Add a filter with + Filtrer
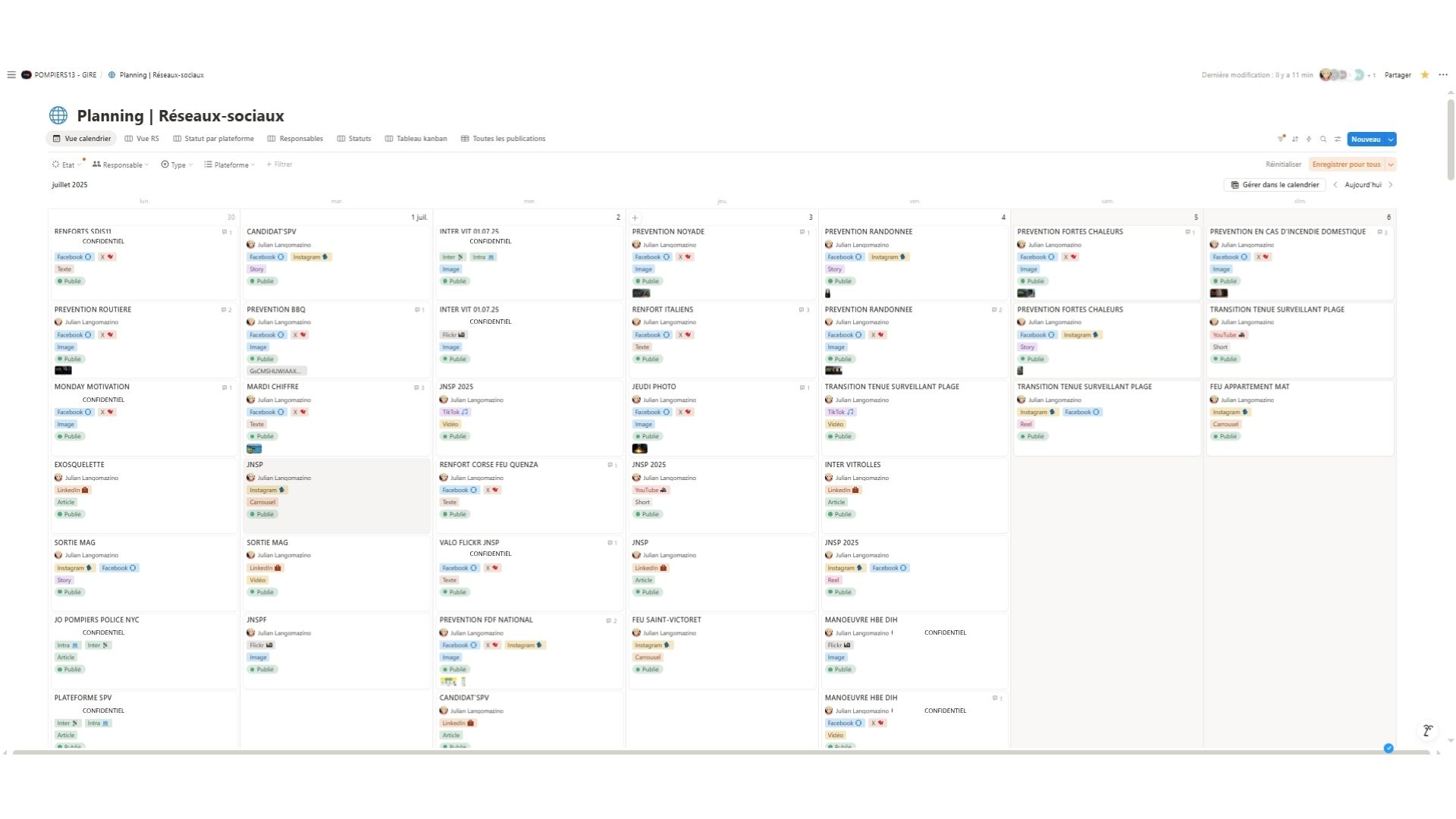 tap(279, 165)
